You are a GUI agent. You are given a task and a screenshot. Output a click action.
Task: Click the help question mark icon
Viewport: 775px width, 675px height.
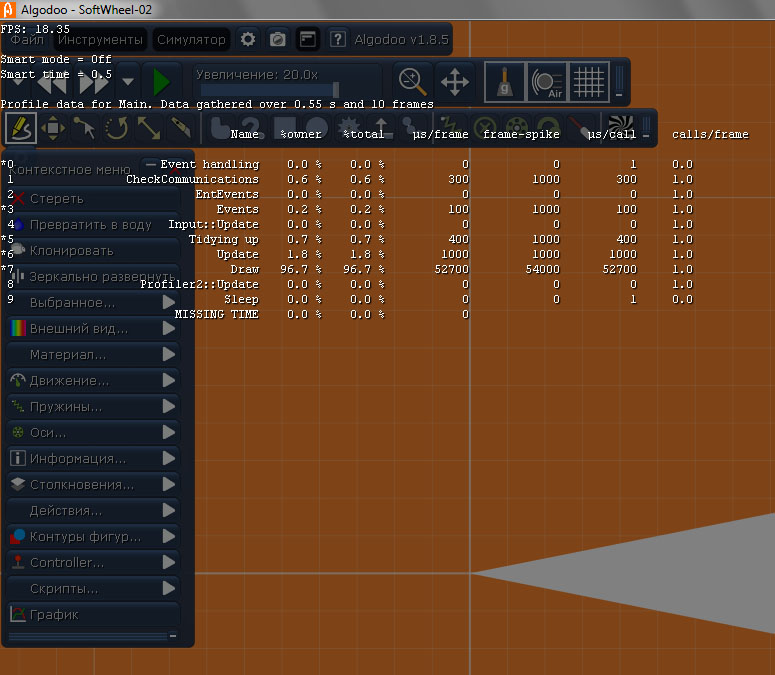tap(338, 40)
